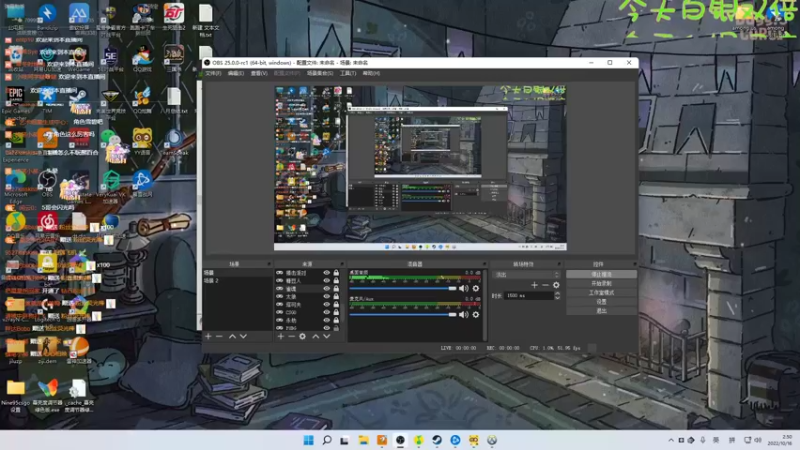Enable 工作室模式 studio mode

point(601,293)
